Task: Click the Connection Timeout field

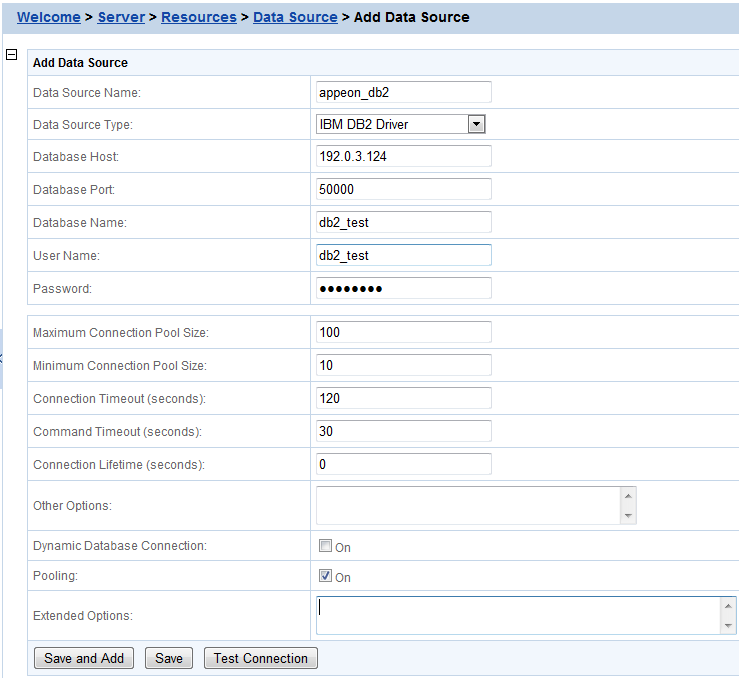Action: 403,398
